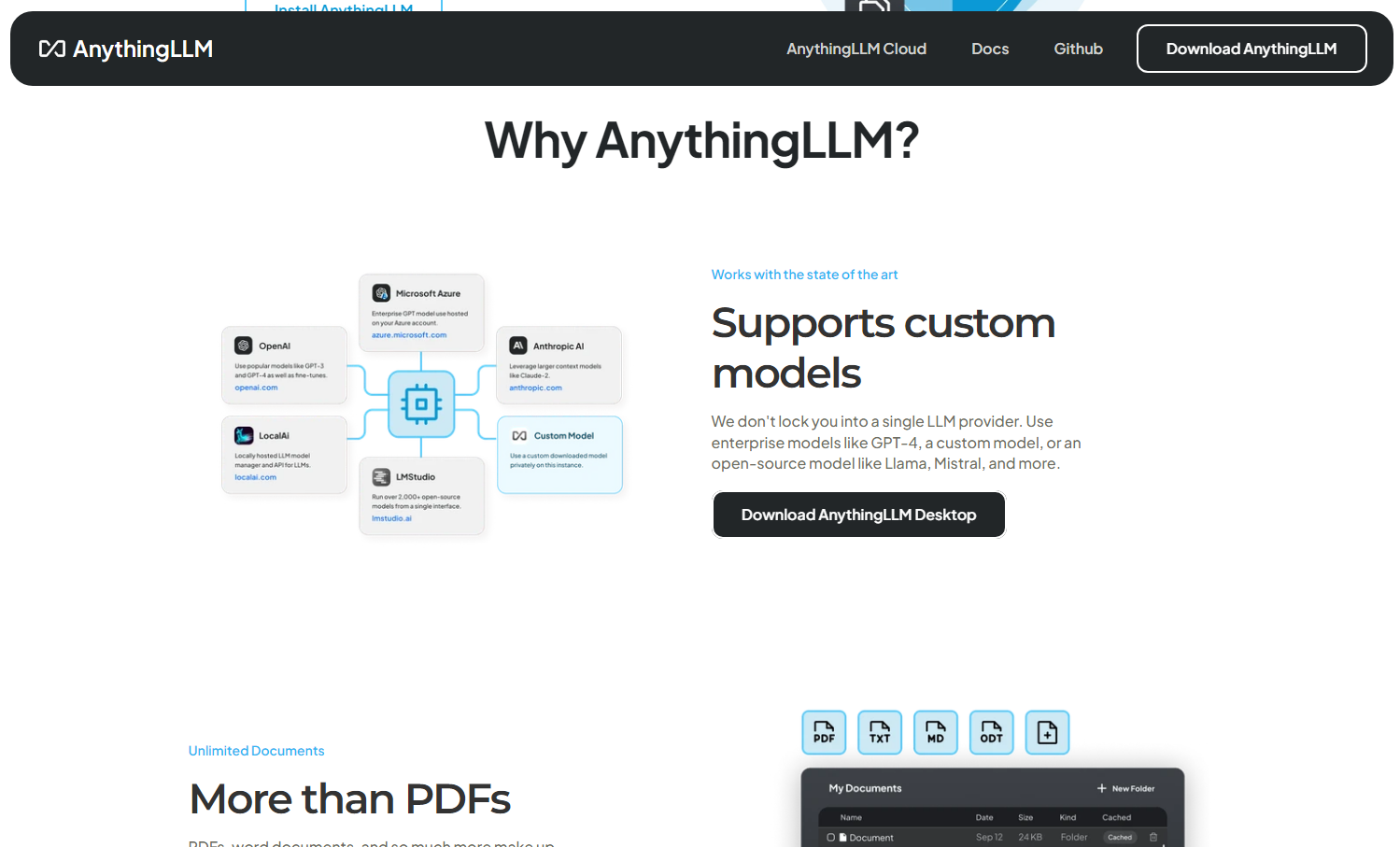Screen dimensions: 1400x847
Task: Click the 24 KB size cell
Action: click(1030, 838)
